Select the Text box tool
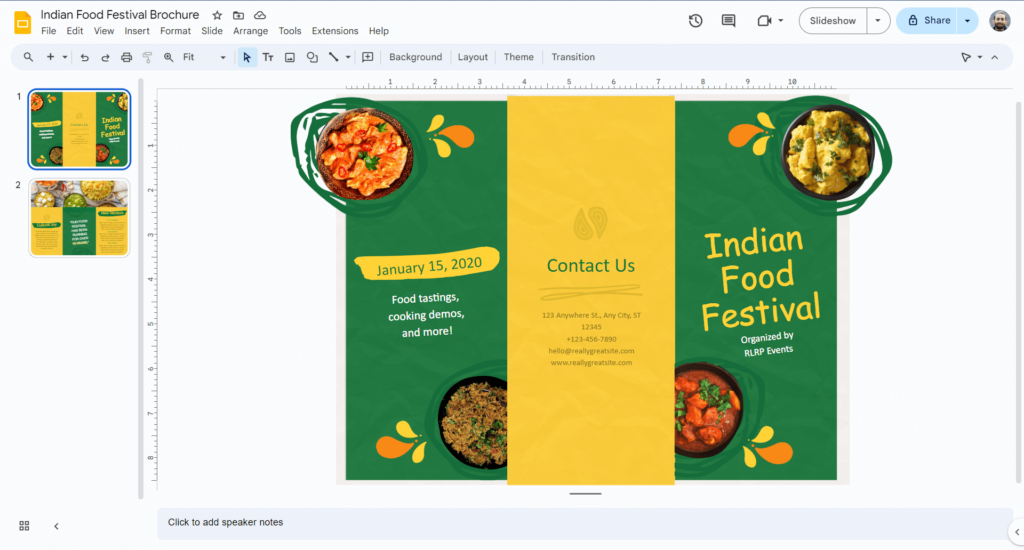Screen dimensions: 1024x550 tap(268, 57)
